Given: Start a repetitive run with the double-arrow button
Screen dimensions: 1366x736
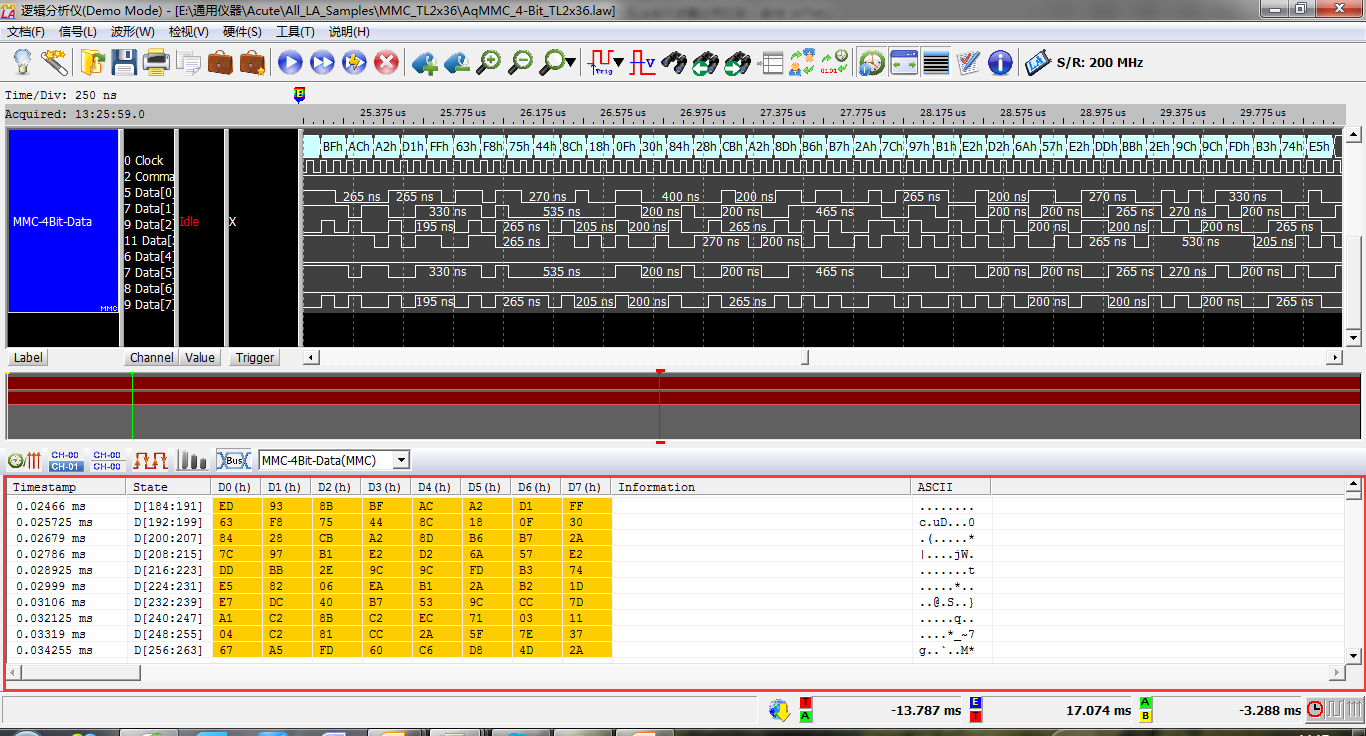Looking at the screenshot, I should pos(322,62).
